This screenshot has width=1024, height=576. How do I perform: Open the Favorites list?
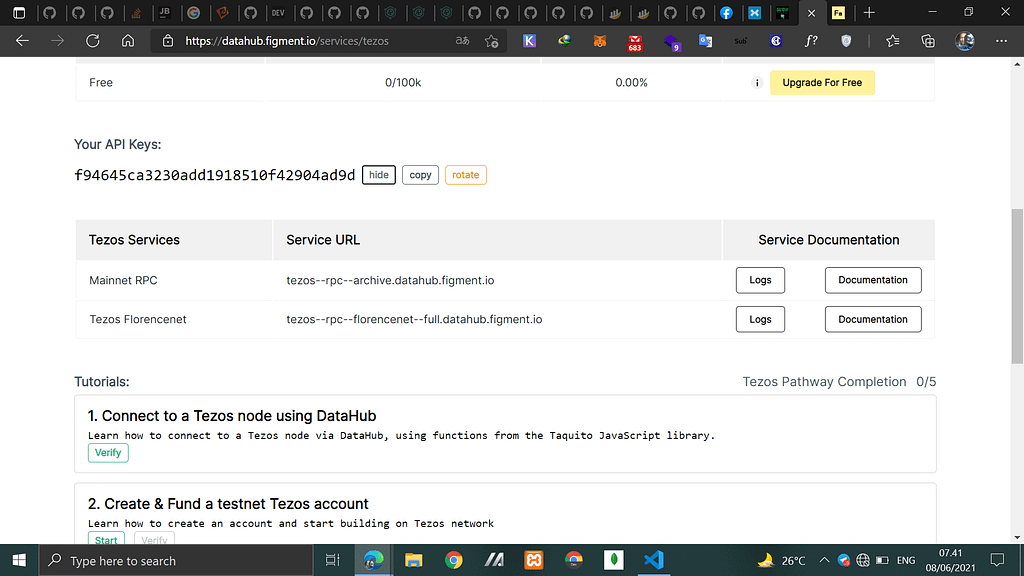coord(893,40)
